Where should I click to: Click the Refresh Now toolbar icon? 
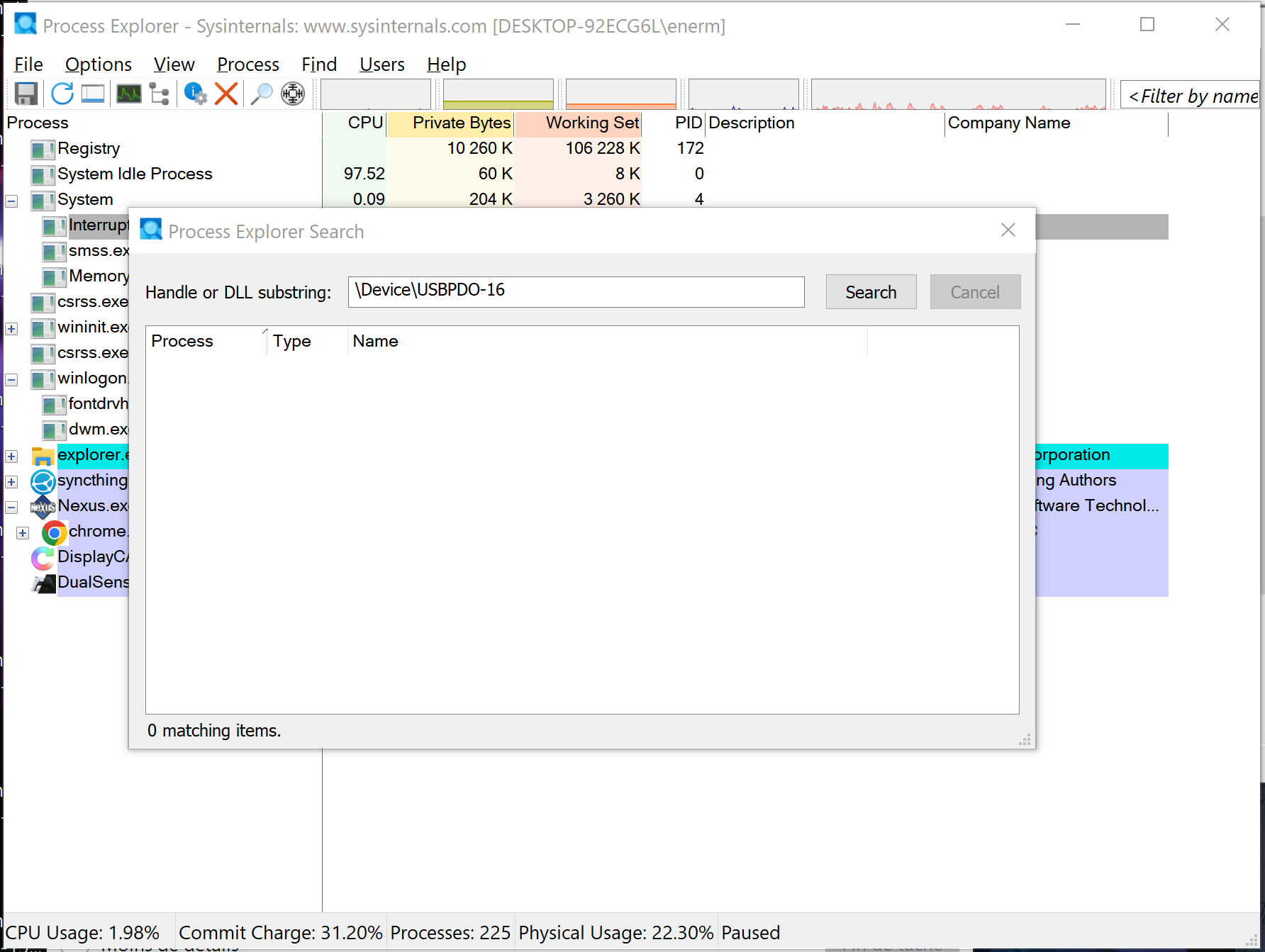pos(62,94)
